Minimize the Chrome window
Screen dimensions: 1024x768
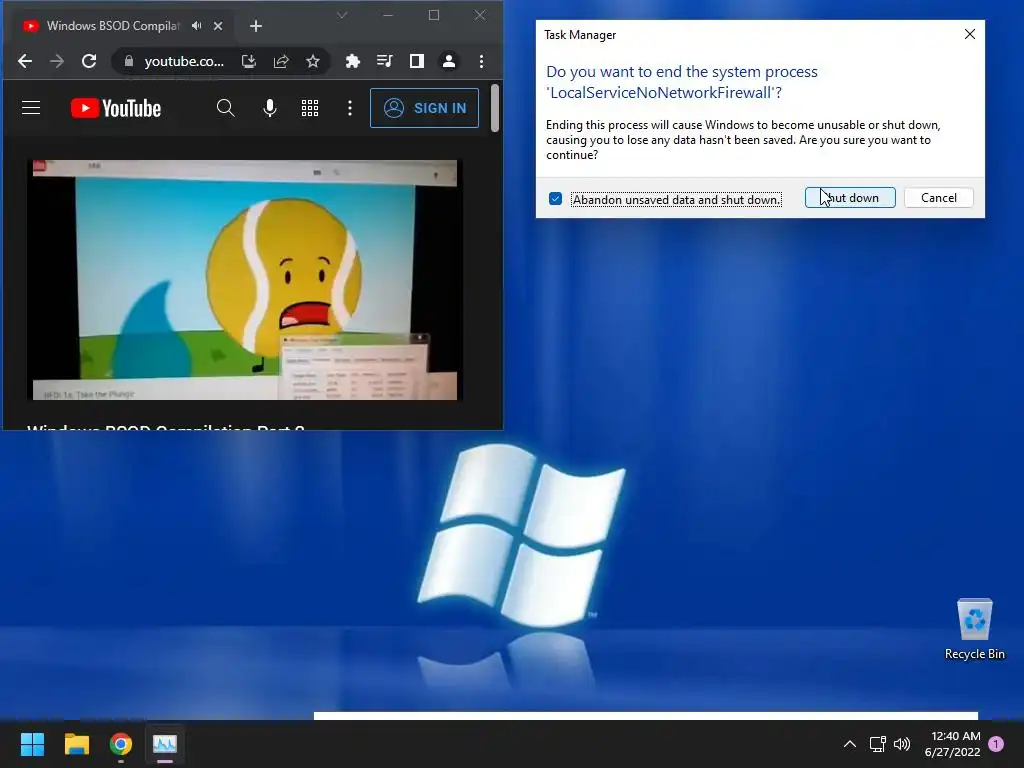[388, 15]
